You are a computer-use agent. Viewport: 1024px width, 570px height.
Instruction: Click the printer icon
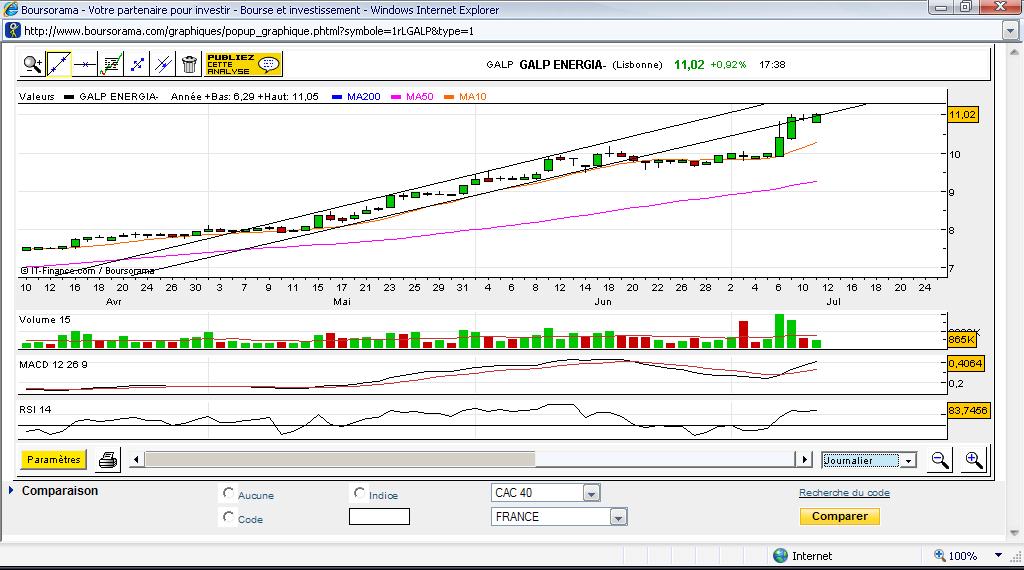point(108,460)
